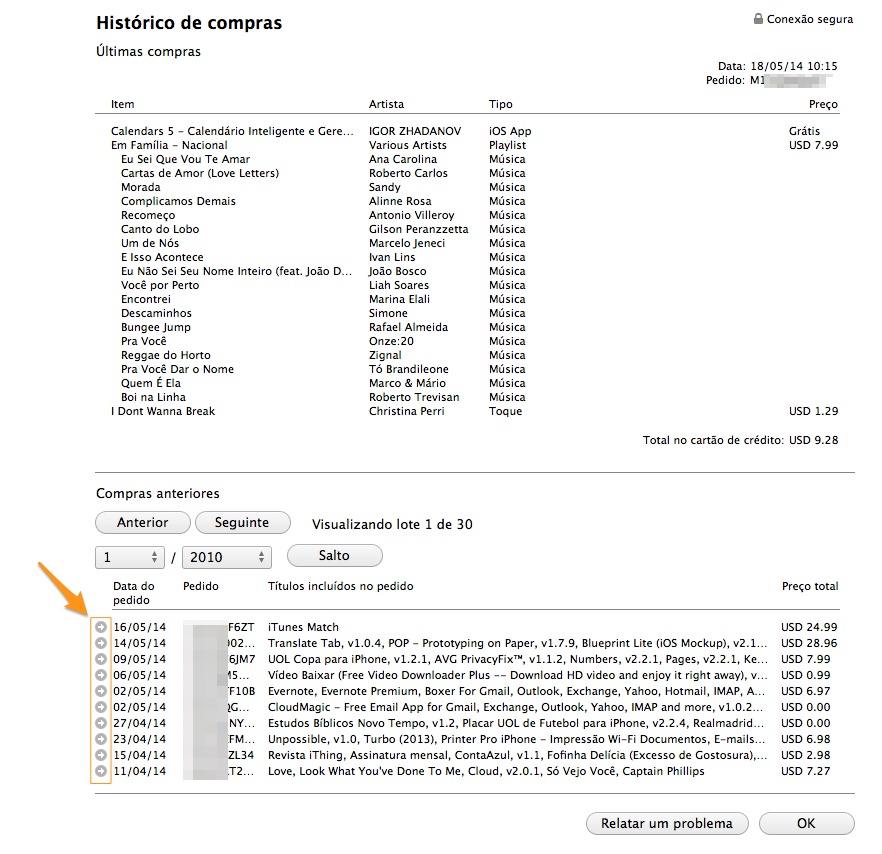Open details arrow for the 14/05/14 order
Screen dimensions: 882x854
[x=101, y=642]
